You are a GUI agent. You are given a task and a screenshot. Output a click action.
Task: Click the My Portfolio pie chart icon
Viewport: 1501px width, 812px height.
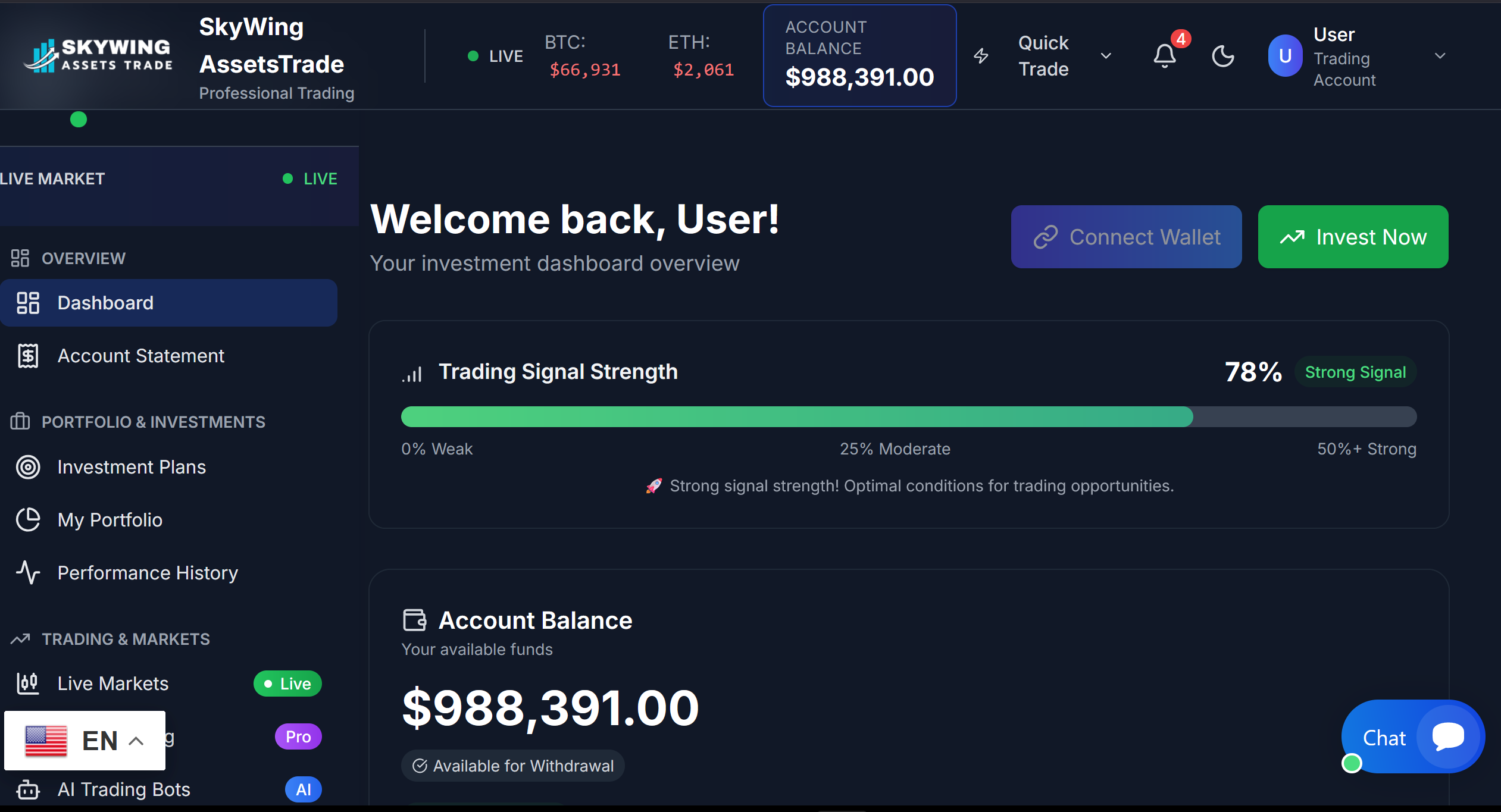coord(28,520)
